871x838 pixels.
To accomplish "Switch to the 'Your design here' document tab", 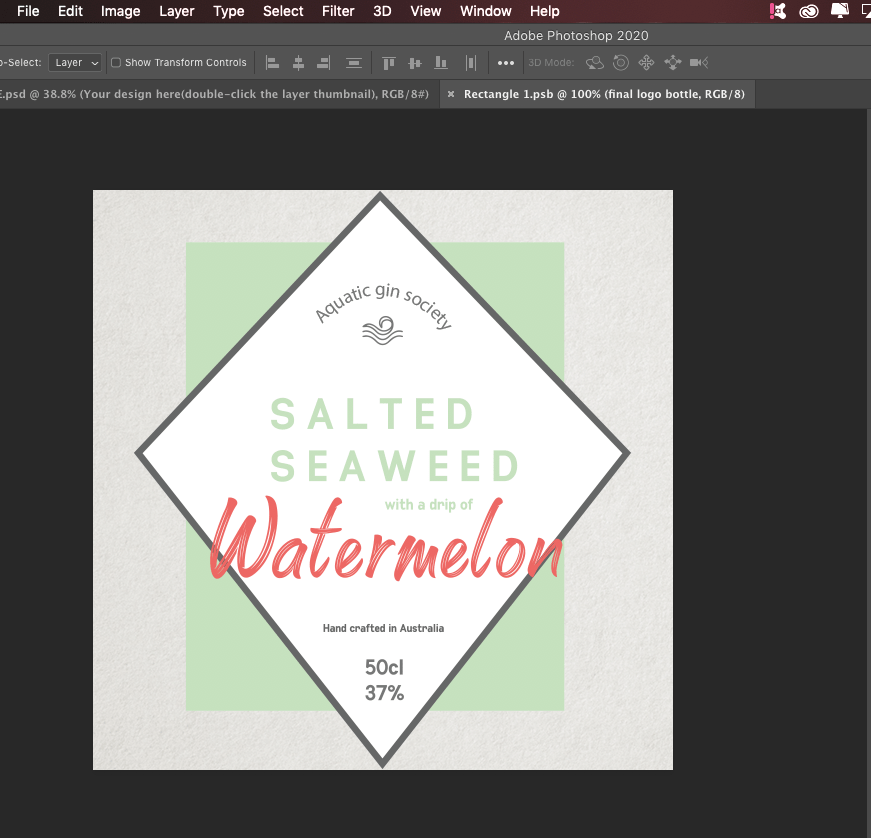I will (215, 94).
